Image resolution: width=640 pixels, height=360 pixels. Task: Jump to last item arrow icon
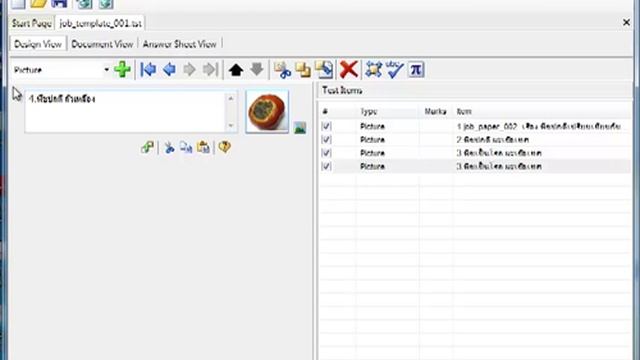tap(211, 70)
